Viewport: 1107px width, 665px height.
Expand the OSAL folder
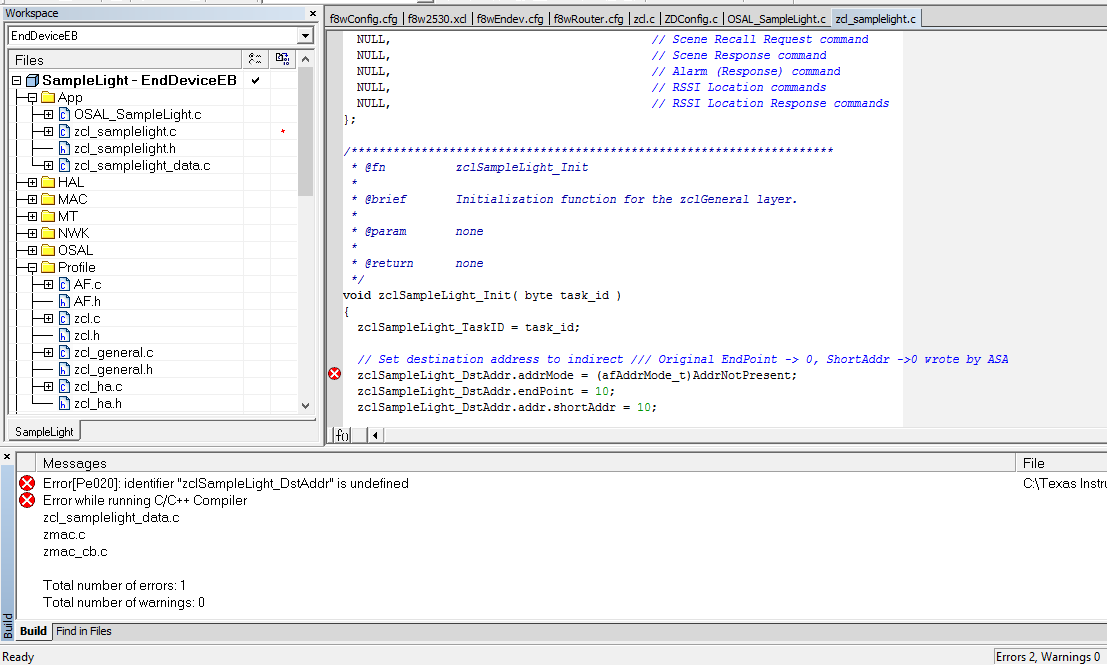tap(32, 250)
